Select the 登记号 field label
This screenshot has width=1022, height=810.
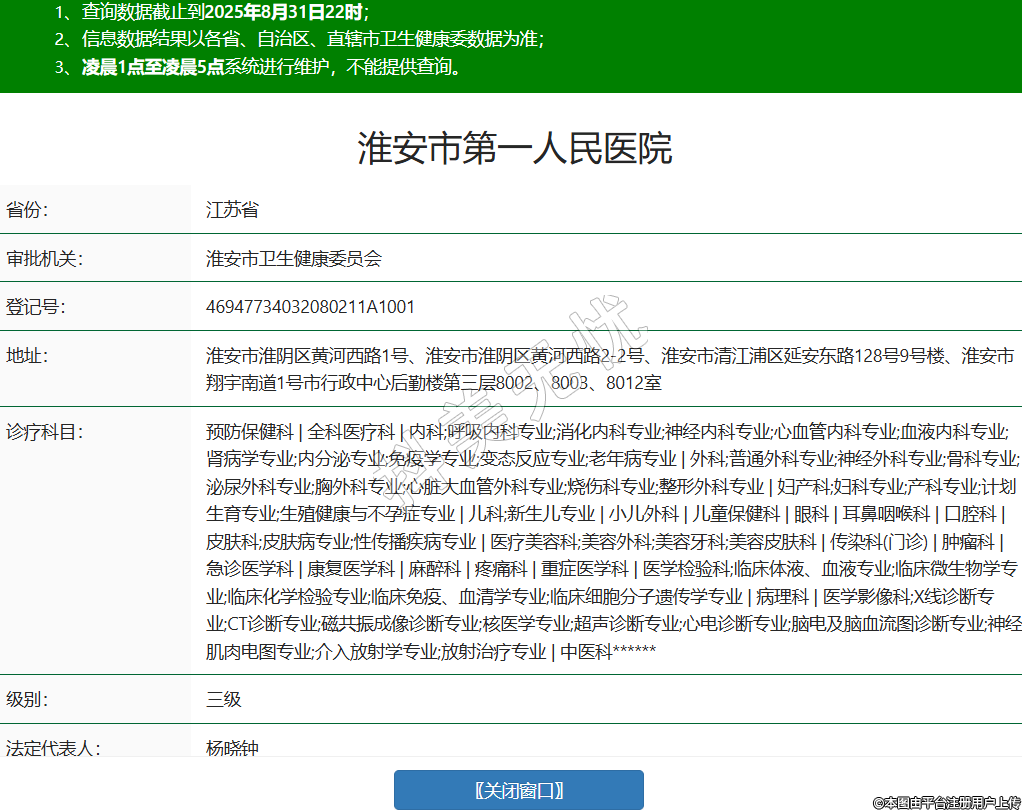(36, 307)
